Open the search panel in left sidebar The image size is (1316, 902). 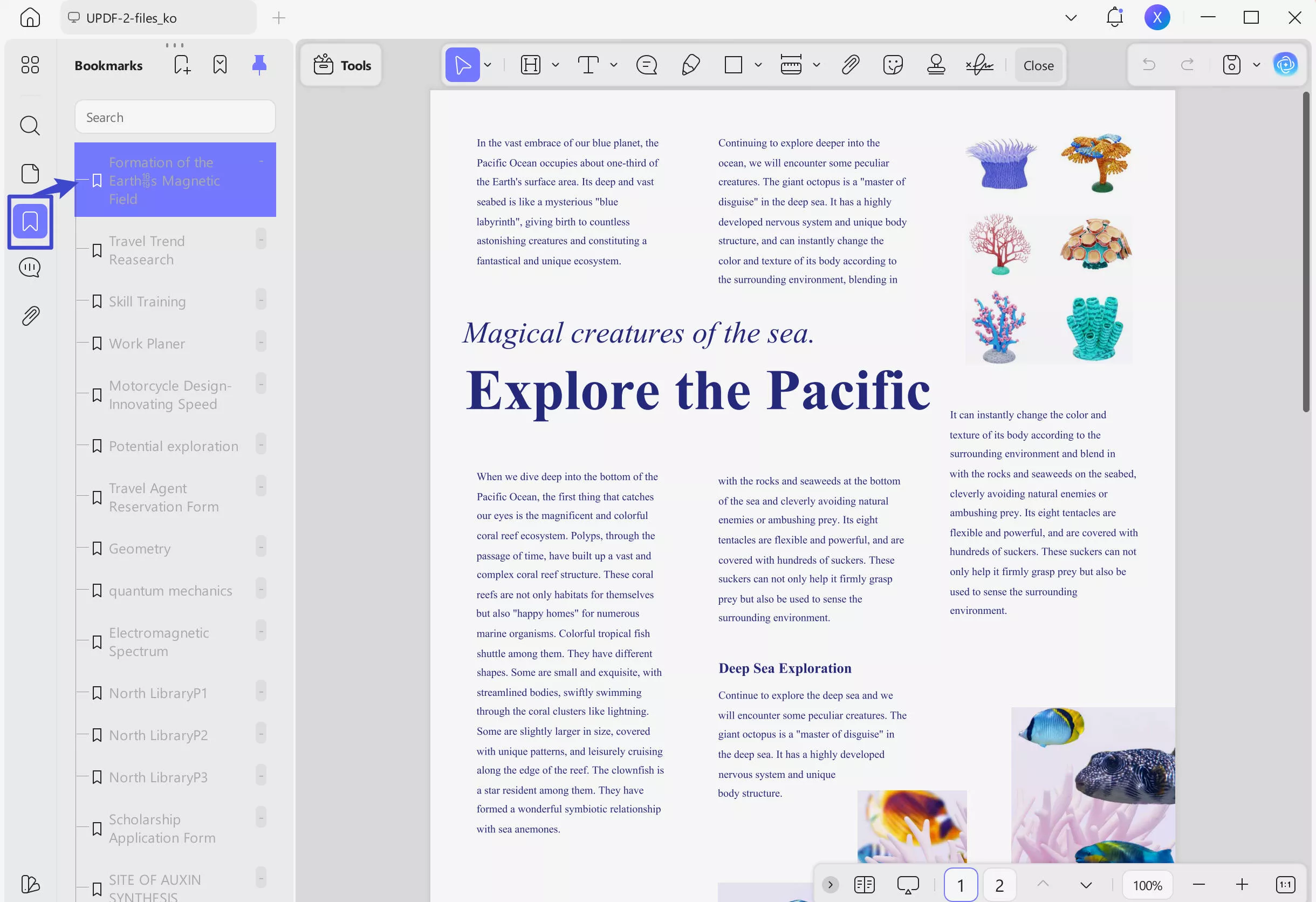tap(30, 126)
